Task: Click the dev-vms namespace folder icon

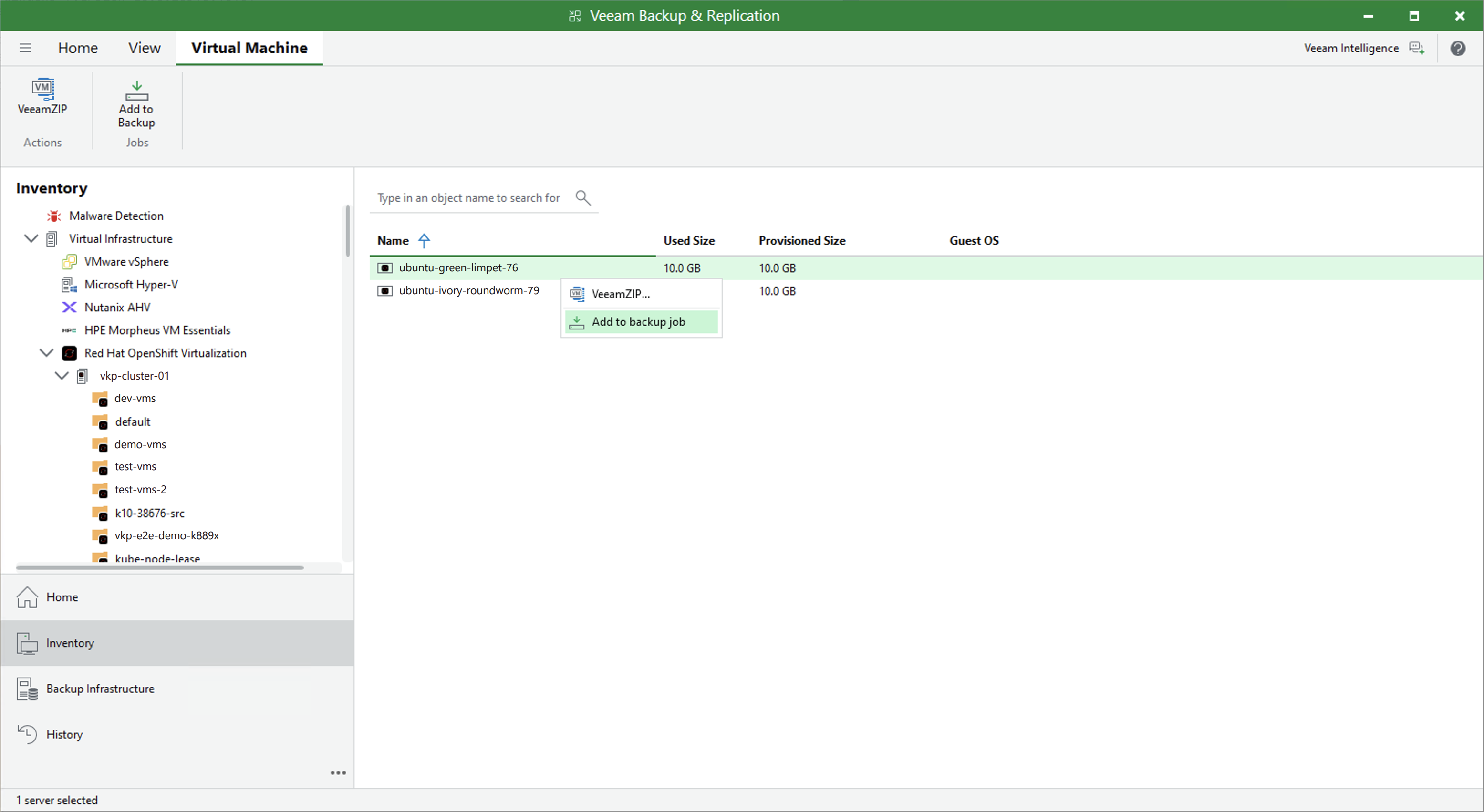Action: coord(100,399)
